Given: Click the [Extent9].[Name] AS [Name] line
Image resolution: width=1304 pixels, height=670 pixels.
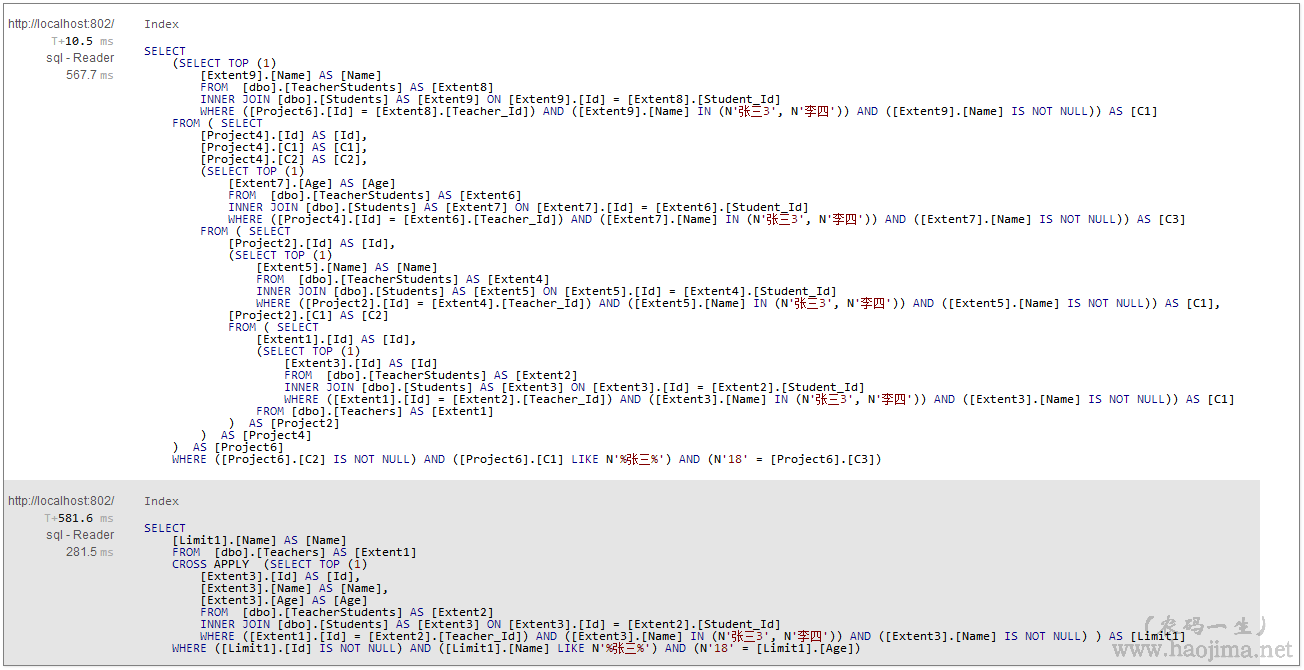Looking at the screenshot, I should (290, 75).
